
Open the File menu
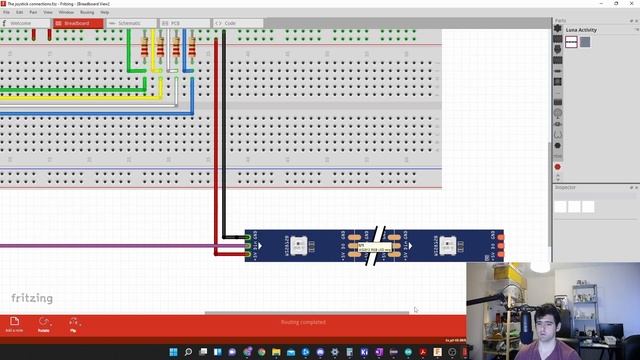click(x=6, y=12)
